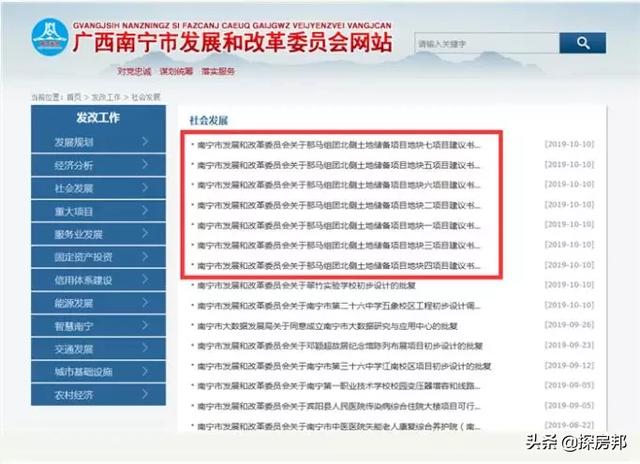
Task: Select 城市基础设施 in the sidebar menu
Action: pyautogui.click(x=98, y=372)
